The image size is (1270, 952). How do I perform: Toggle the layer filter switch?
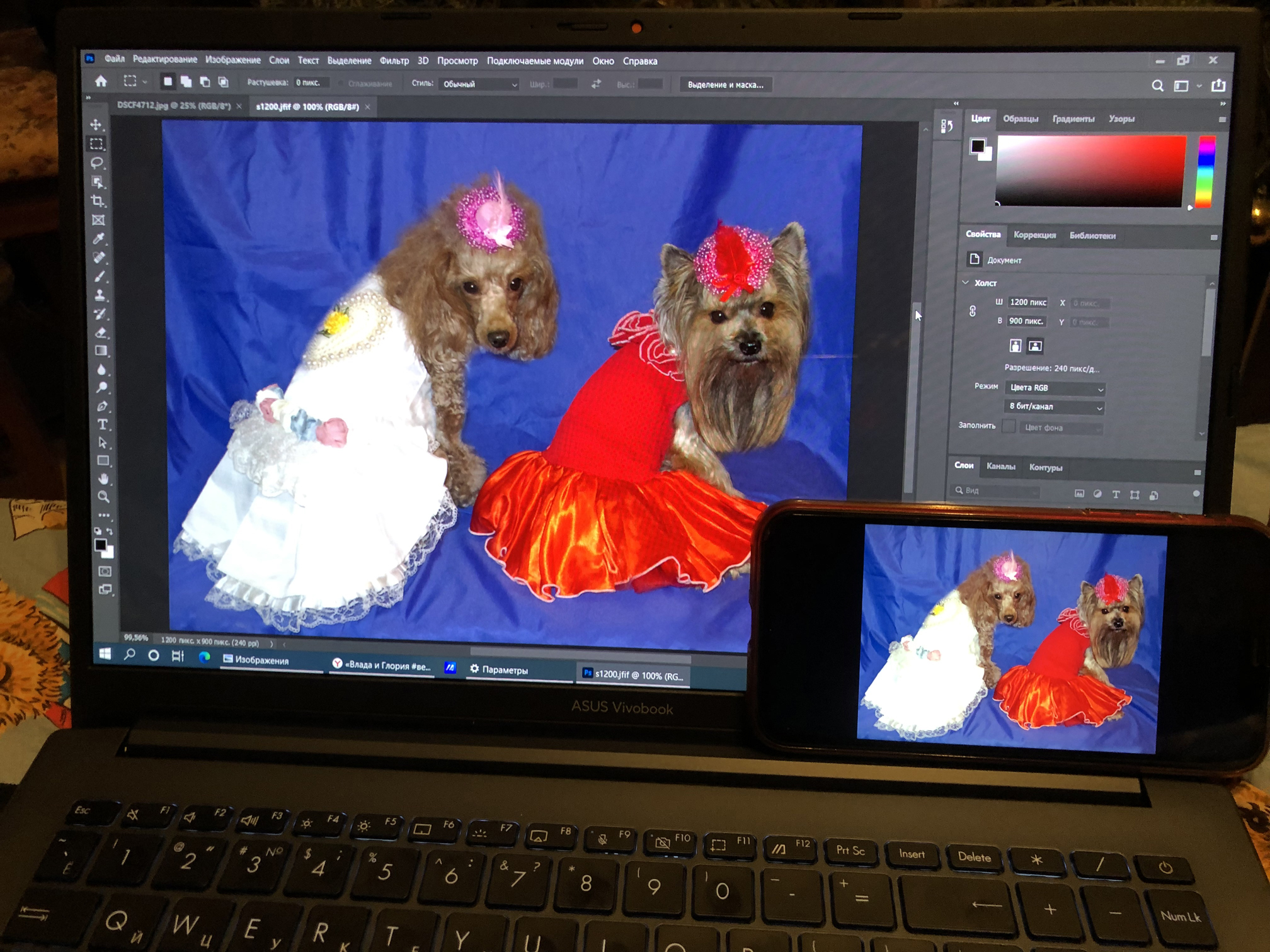pos(1196,494)
